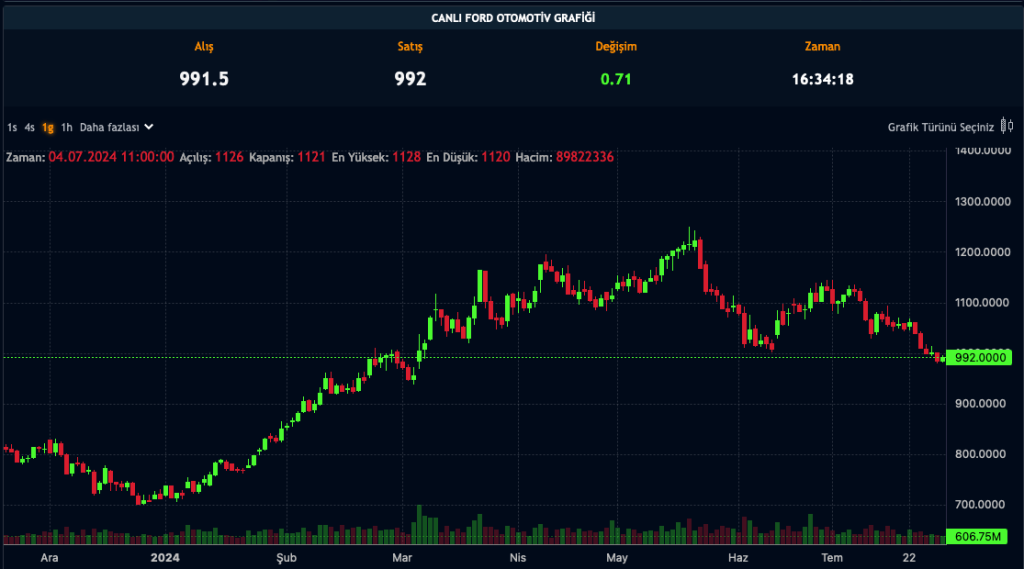Click the Mar date axis label
This screenshot has height=569, width=1024.
[x=402, y=557]
